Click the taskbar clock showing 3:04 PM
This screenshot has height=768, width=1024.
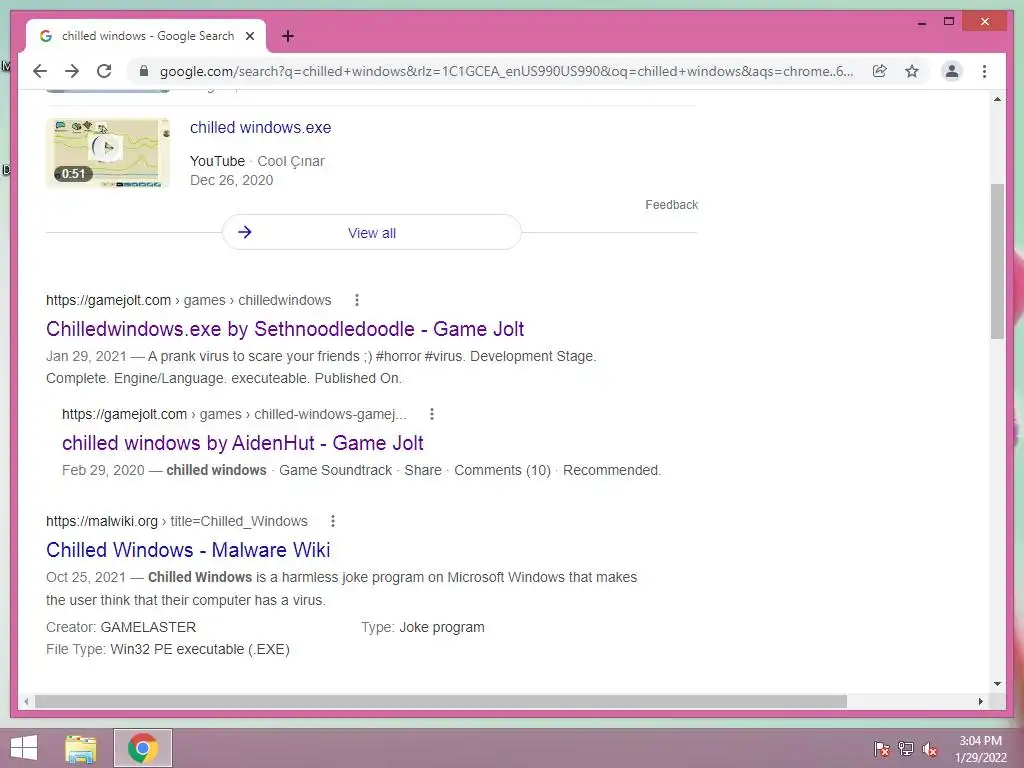coord(980,748)
